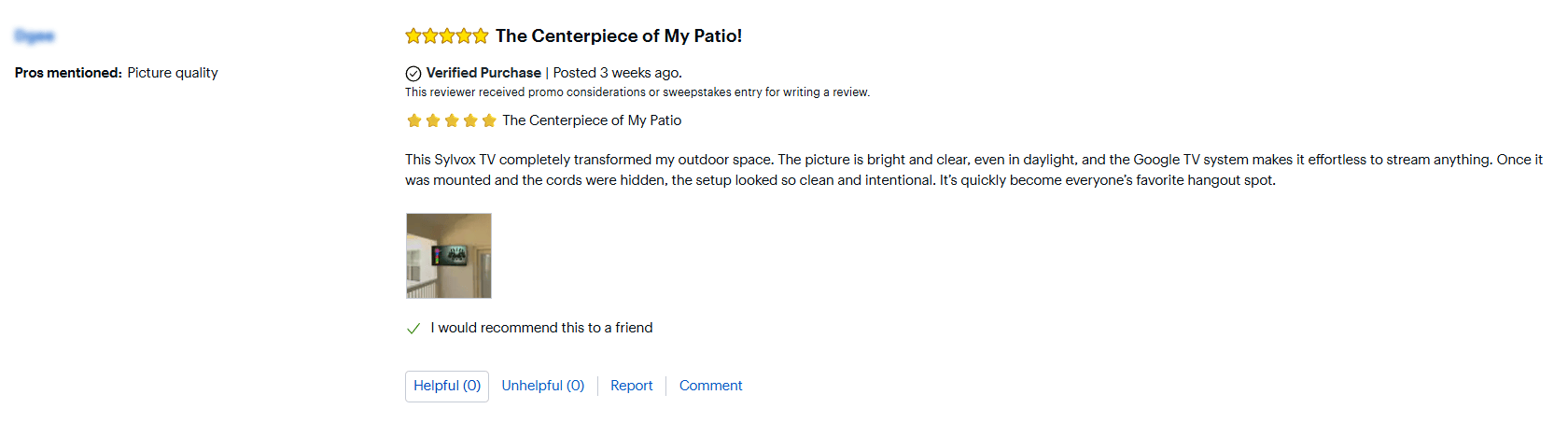Open the Comment link
The image size is (1568, 437).
[x=710, y=386]
